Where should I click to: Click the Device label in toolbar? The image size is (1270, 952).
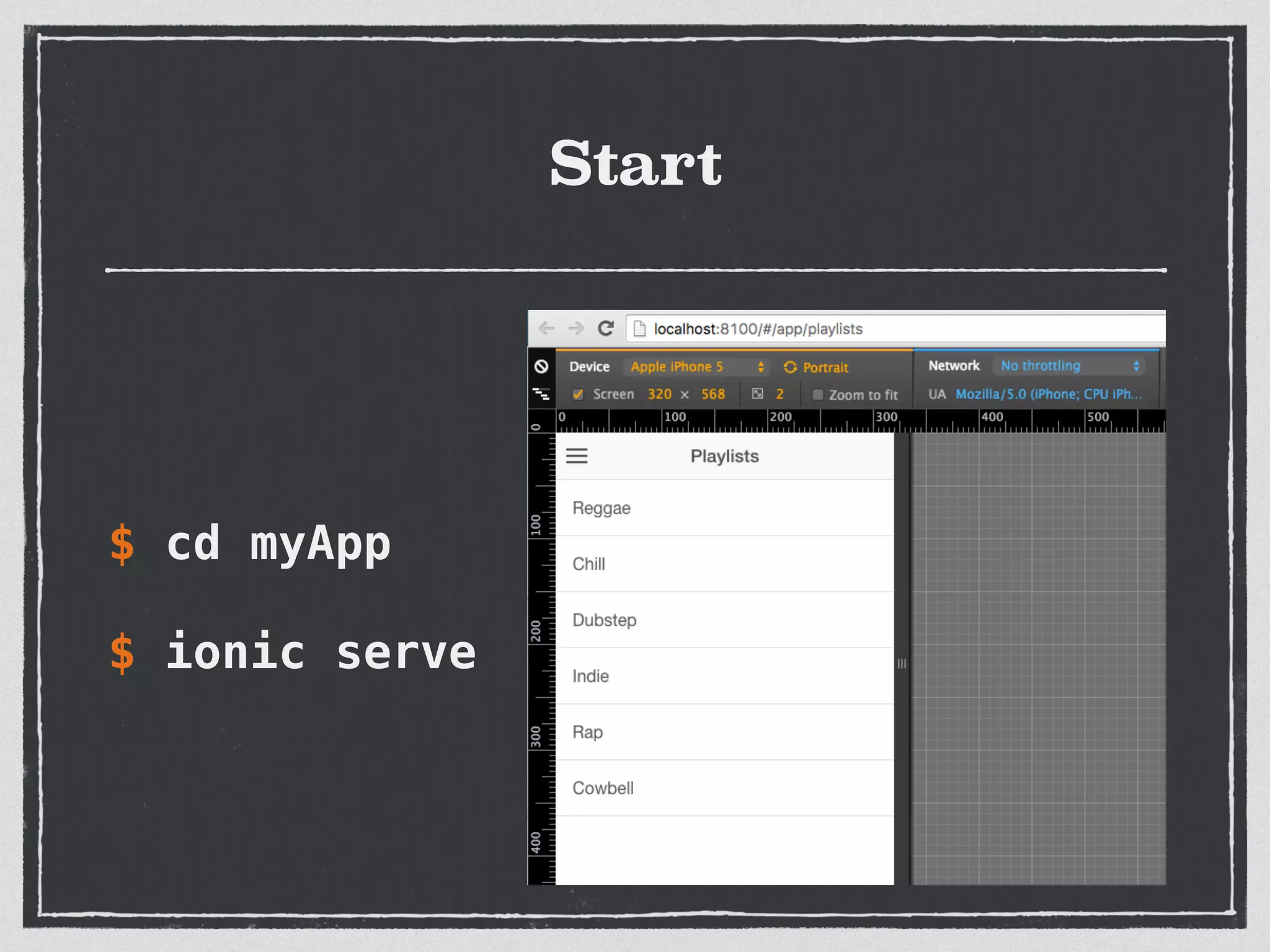point(589,367)
